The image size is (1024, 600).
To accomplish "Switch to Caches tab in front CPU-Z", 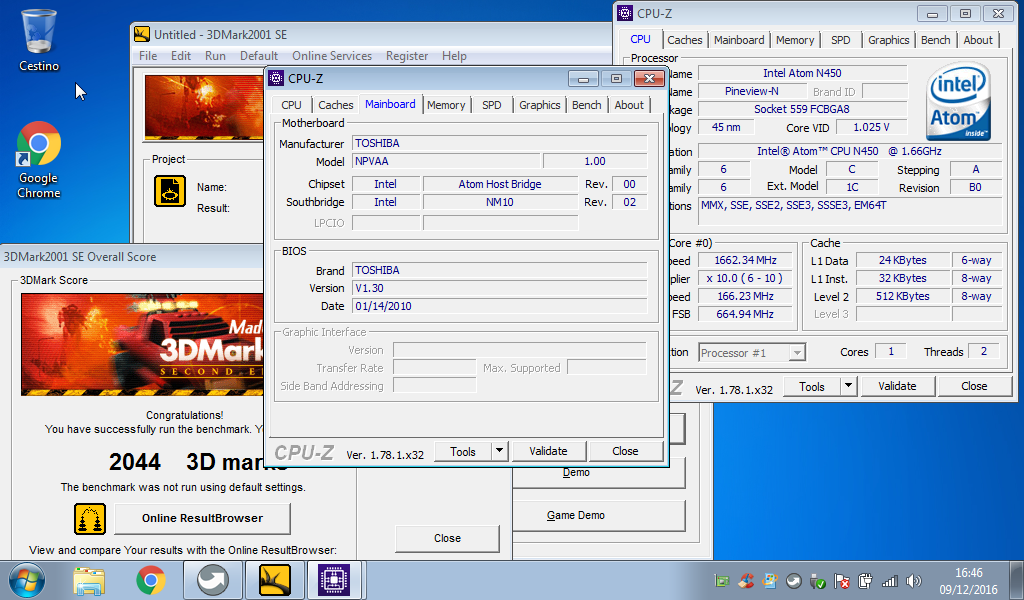I will click(x=336, y=105).
